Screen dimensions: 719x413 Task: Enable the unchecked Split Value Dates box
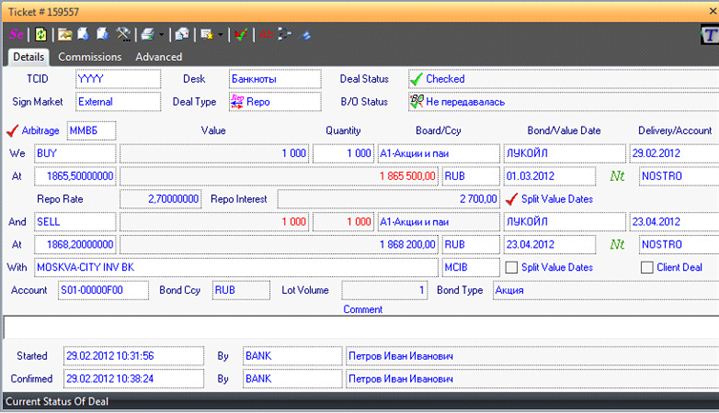pyautogui.click(x=511, y=267)
